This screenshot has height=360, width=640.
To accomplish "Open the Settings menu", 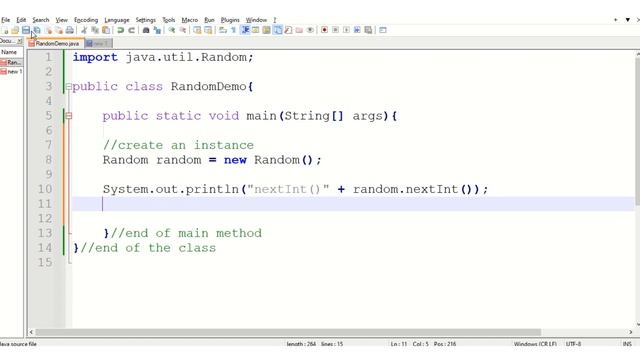I will (x=145, y=20).
